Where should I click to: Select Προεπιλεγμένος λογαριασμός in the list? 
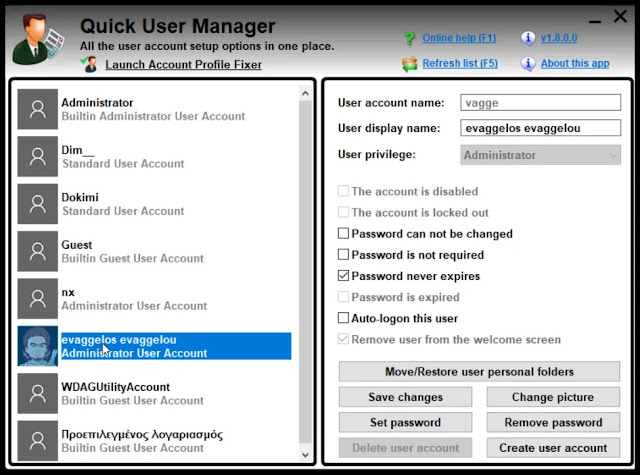point(154,440)
